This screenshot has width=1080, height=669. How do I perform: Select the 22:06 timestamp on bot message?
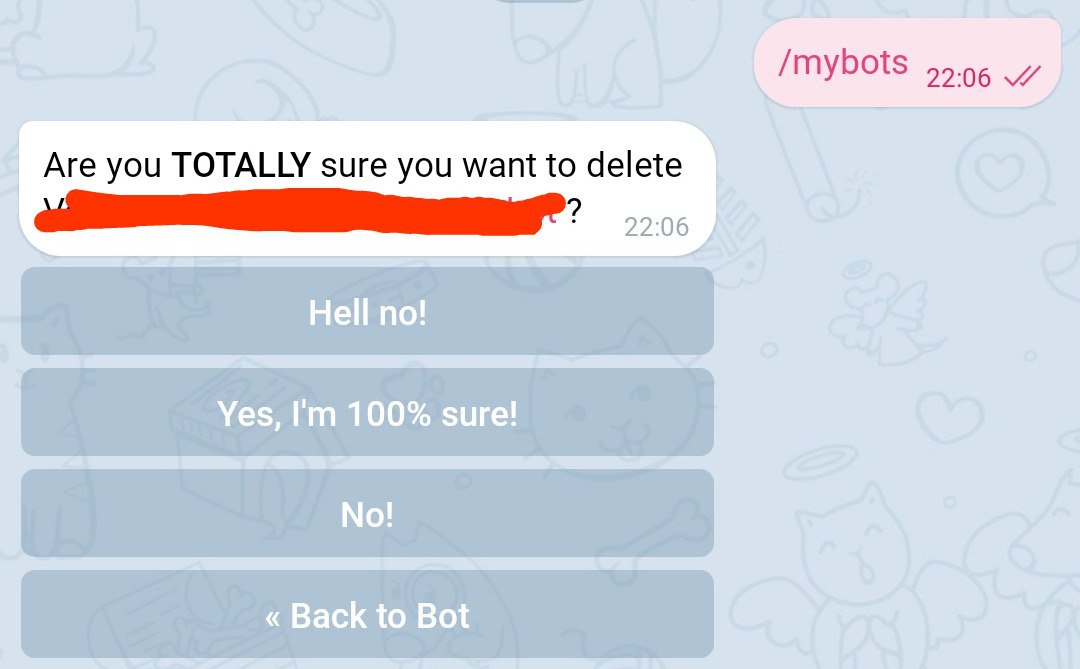(x=656, y=227)
